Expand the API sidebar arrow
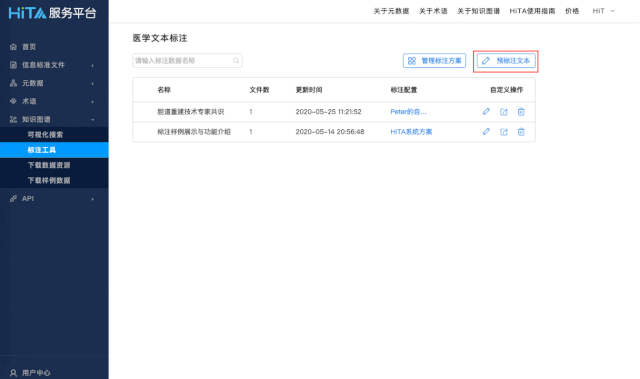This screenshot has width=640, height=379. point(93,199)
